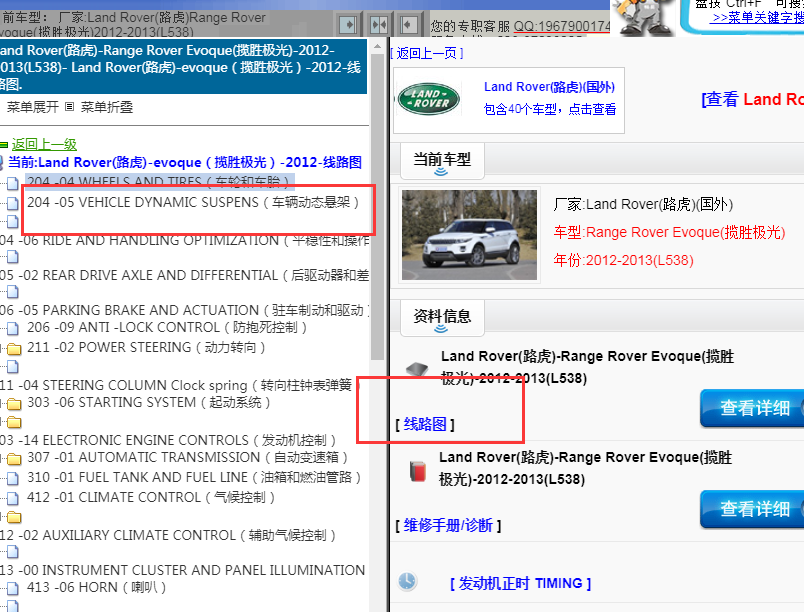Viewport: 804px width, 612px height.
Task: Open the 线路图 link
Action: pyautogui.click(x=425, y=424)
